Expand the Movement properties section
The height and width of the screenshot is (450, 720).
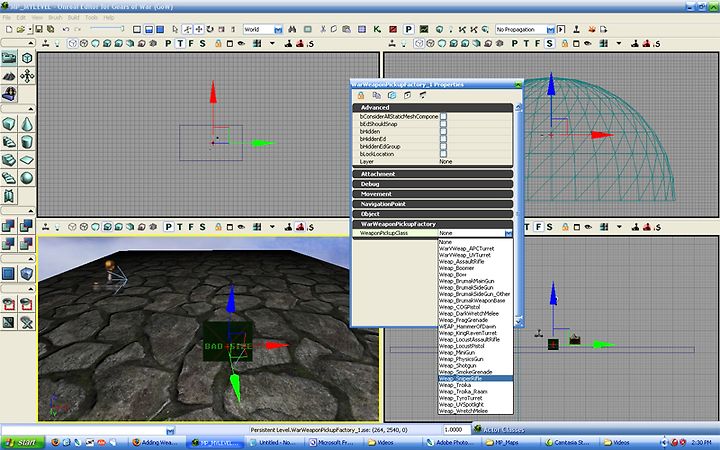pyautogui.click(x=433, y=194)
